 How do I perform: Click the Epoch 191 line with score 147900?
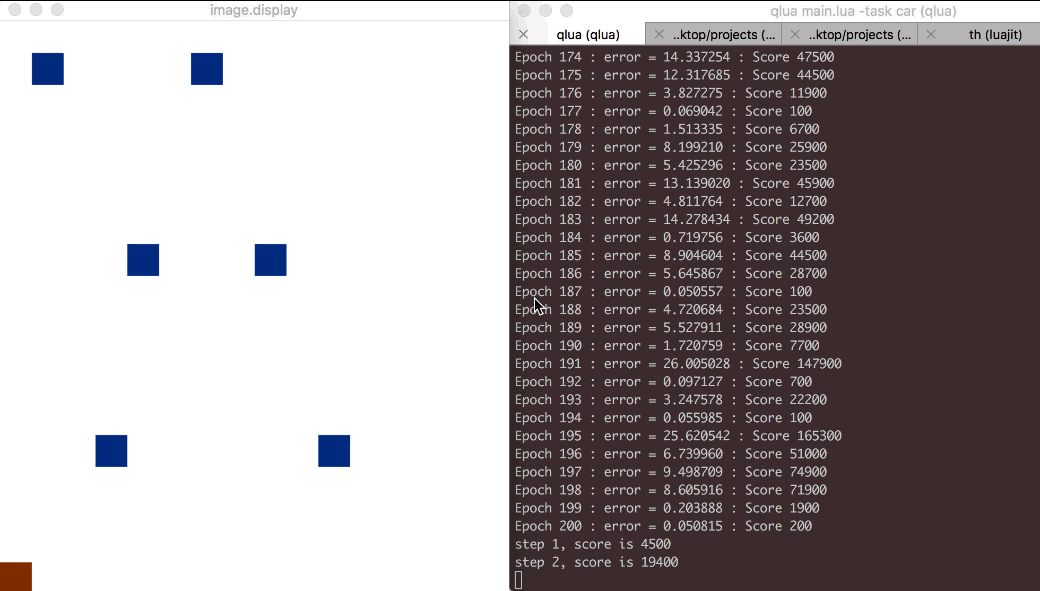(x=678, y=363)
